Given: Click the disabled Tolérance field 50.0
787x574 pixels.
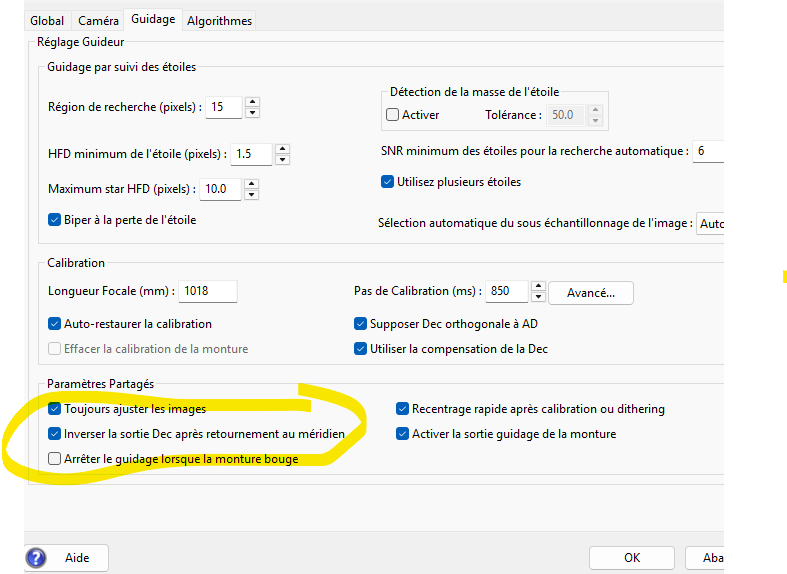Looking at the screenshot, I should [566, 115].
